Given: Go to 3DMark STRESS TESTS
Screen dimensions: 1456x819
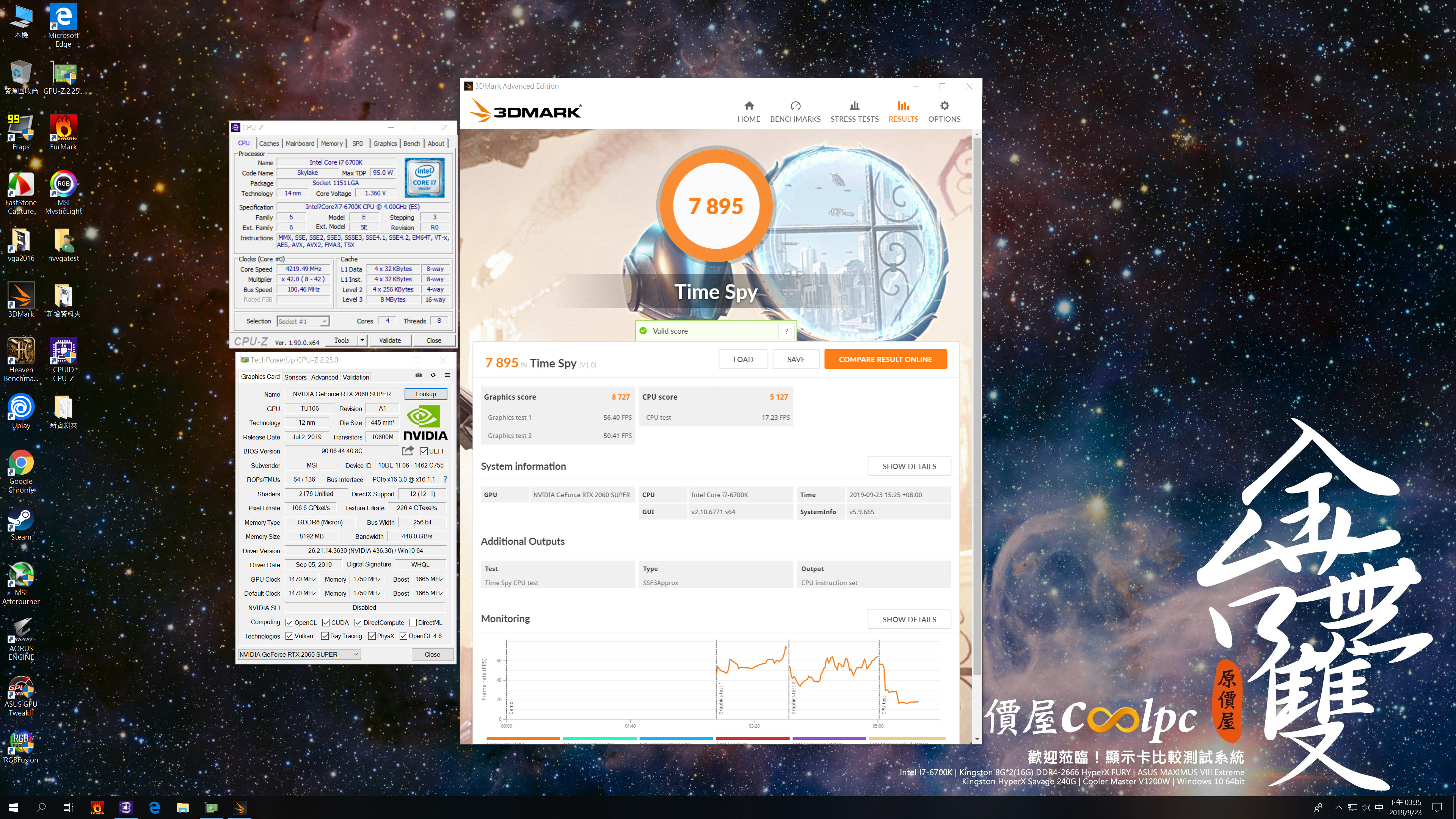Looking at the screenshot, I should tap(854, 111).
